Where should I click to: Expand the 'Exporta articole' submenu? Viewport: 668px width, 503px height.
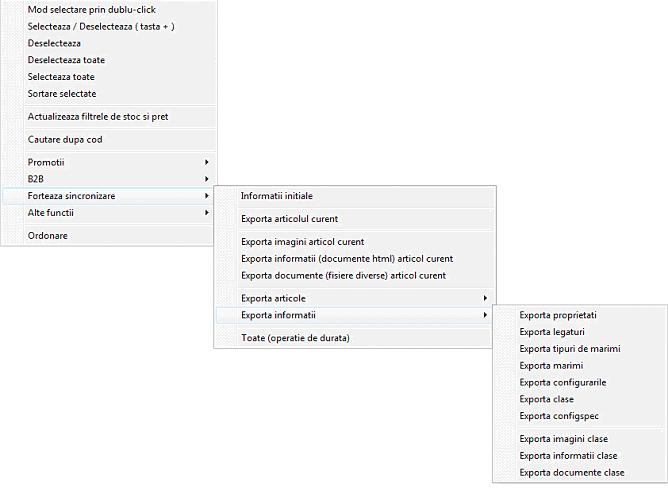pos(274,298)
